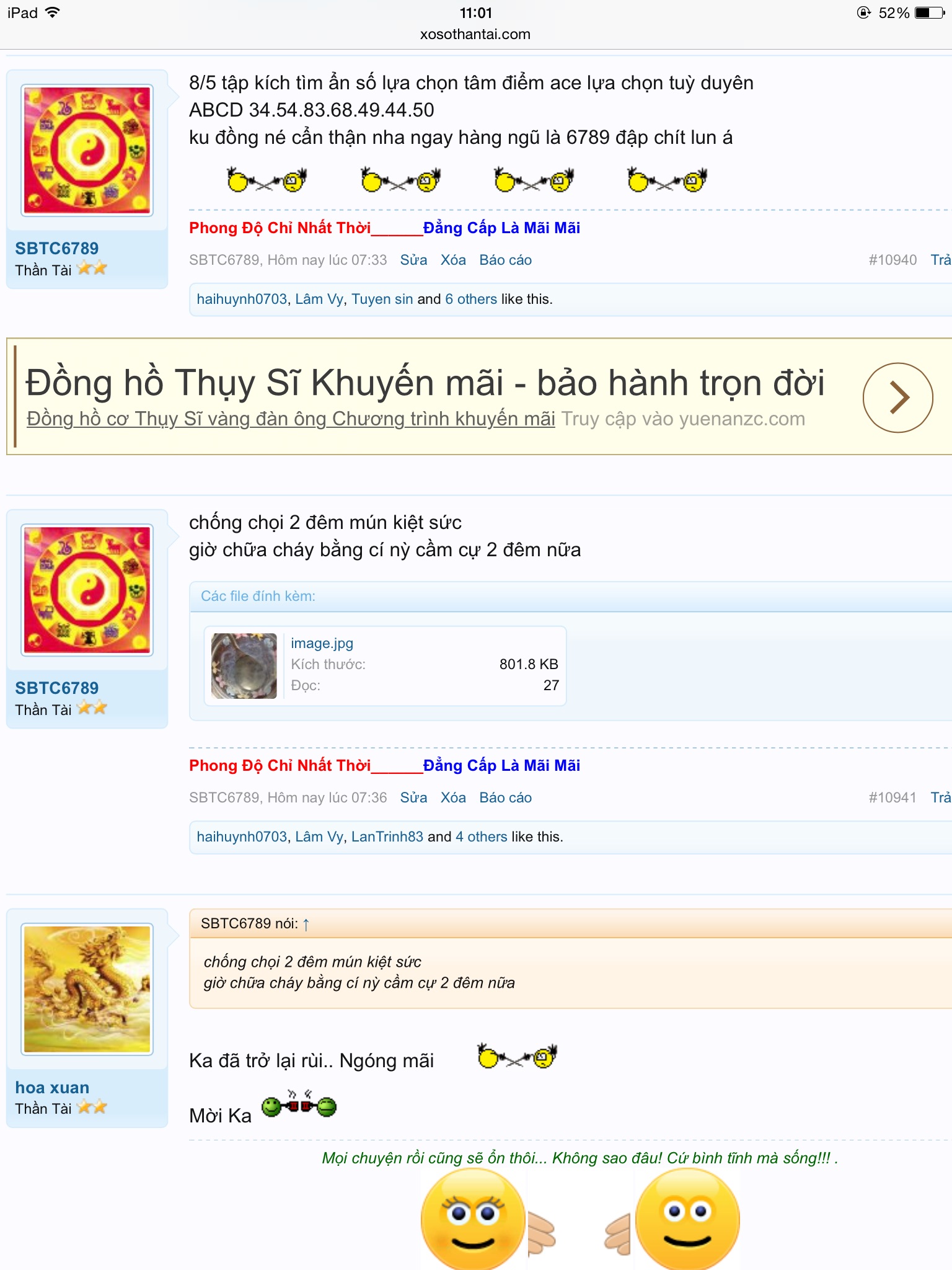Click Sửa on post #10940
The width and height of the screenshot is (952, 1270).
(x=413, y=260)
